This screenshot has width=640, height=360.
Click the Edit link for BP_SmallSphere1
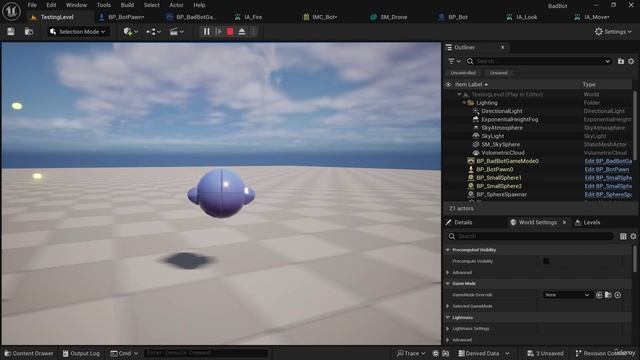(x=608, y=178)
